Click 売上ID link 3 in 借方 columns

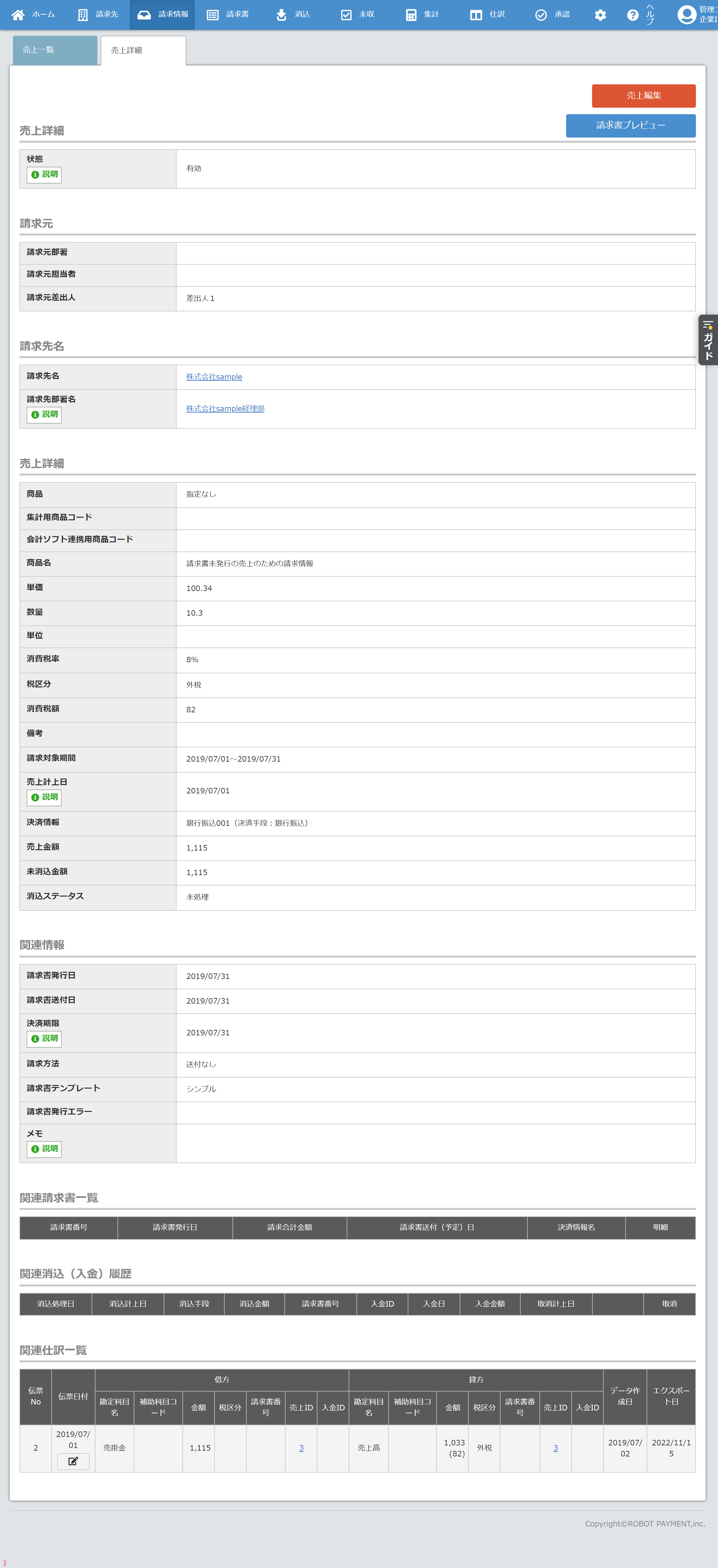(302, 1449)
